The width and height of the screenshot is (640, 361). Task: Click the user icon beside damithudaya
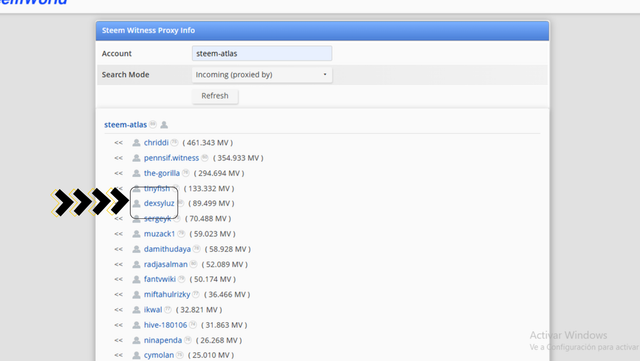pyautogui.click(x=136, y=249)
